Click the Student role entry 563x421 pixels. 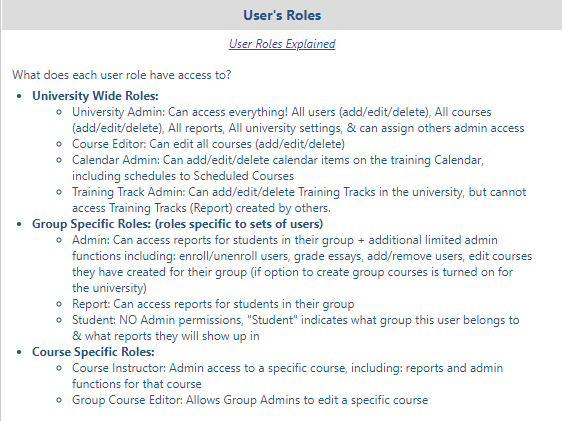pos(296,328)
